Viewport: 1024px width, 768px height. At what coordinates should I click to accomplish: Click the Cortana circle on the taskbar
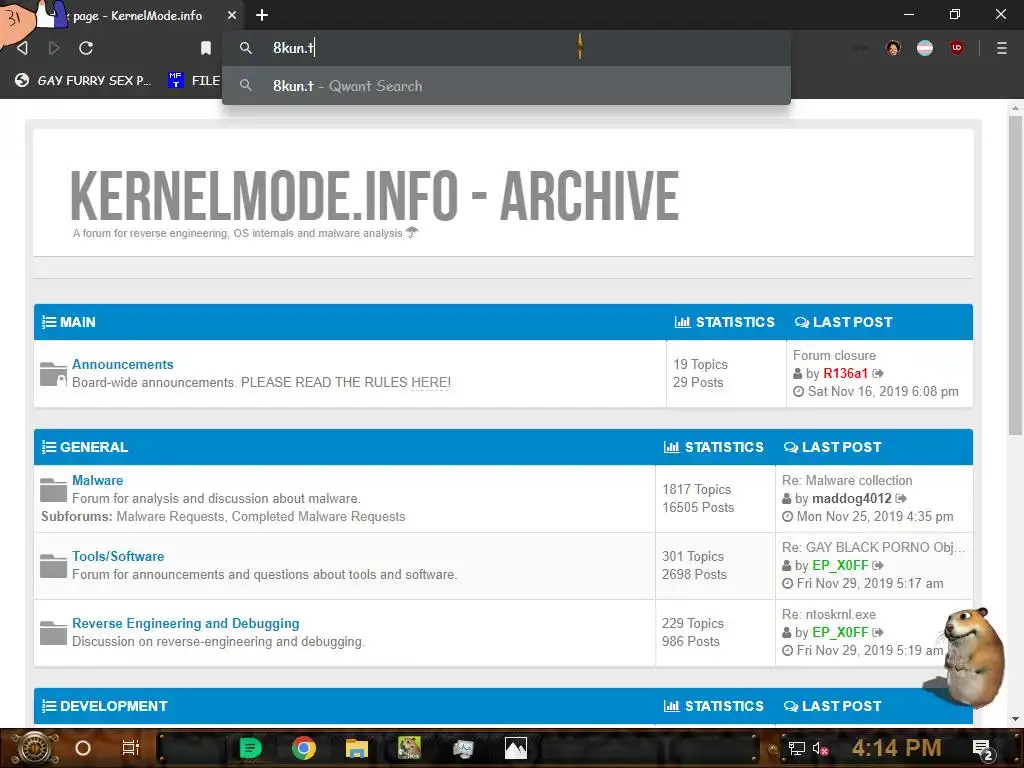point(82,748)
